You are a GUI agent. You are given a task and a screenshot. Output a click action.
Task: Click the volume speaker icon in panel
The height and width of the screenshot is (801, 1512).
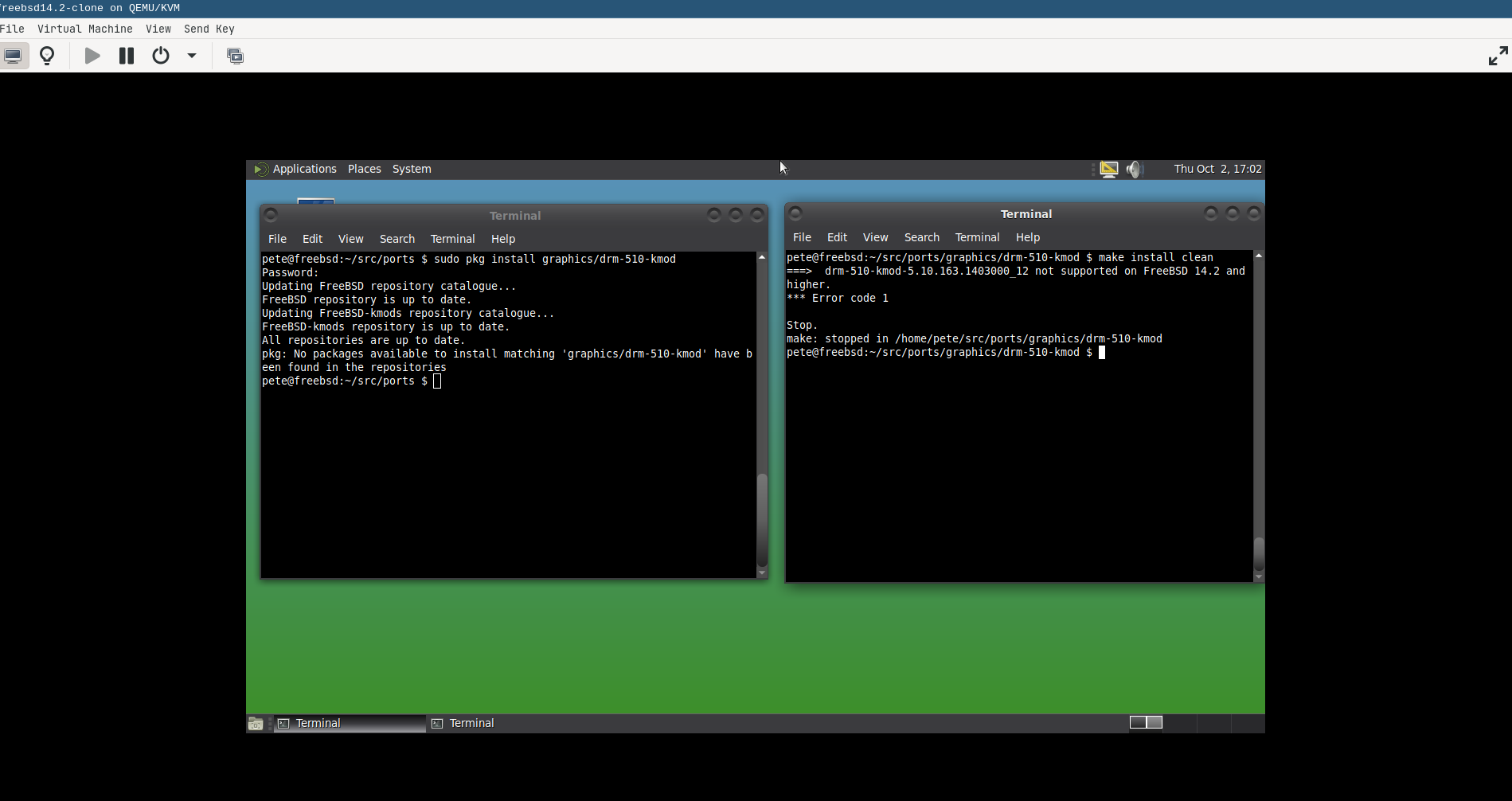[x=1135, y=169]
